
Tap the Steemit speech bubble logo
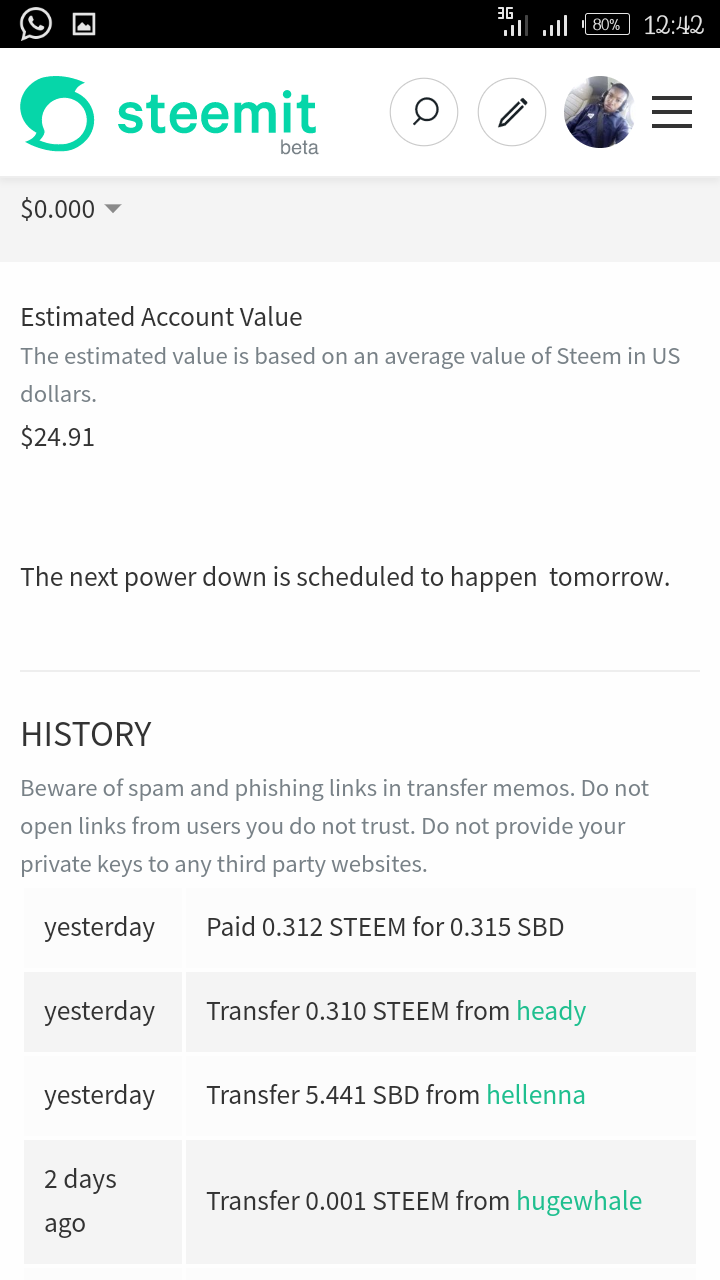(57, 114)
